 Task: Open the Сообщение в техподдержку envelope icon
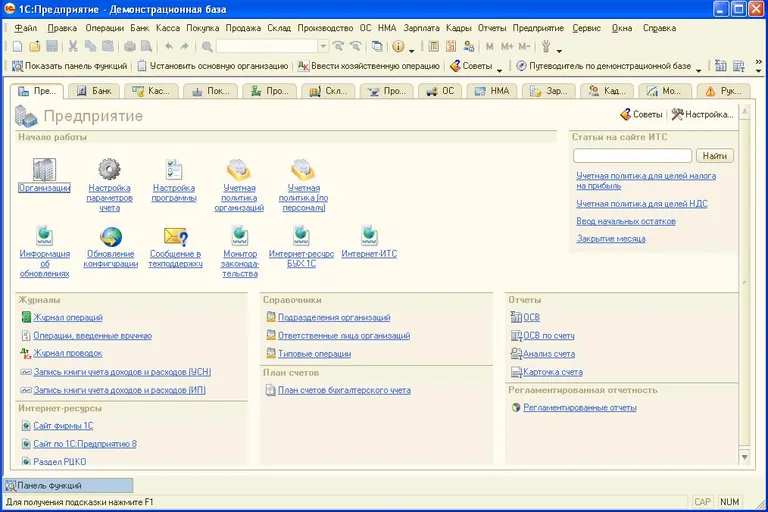pos(176,236)
